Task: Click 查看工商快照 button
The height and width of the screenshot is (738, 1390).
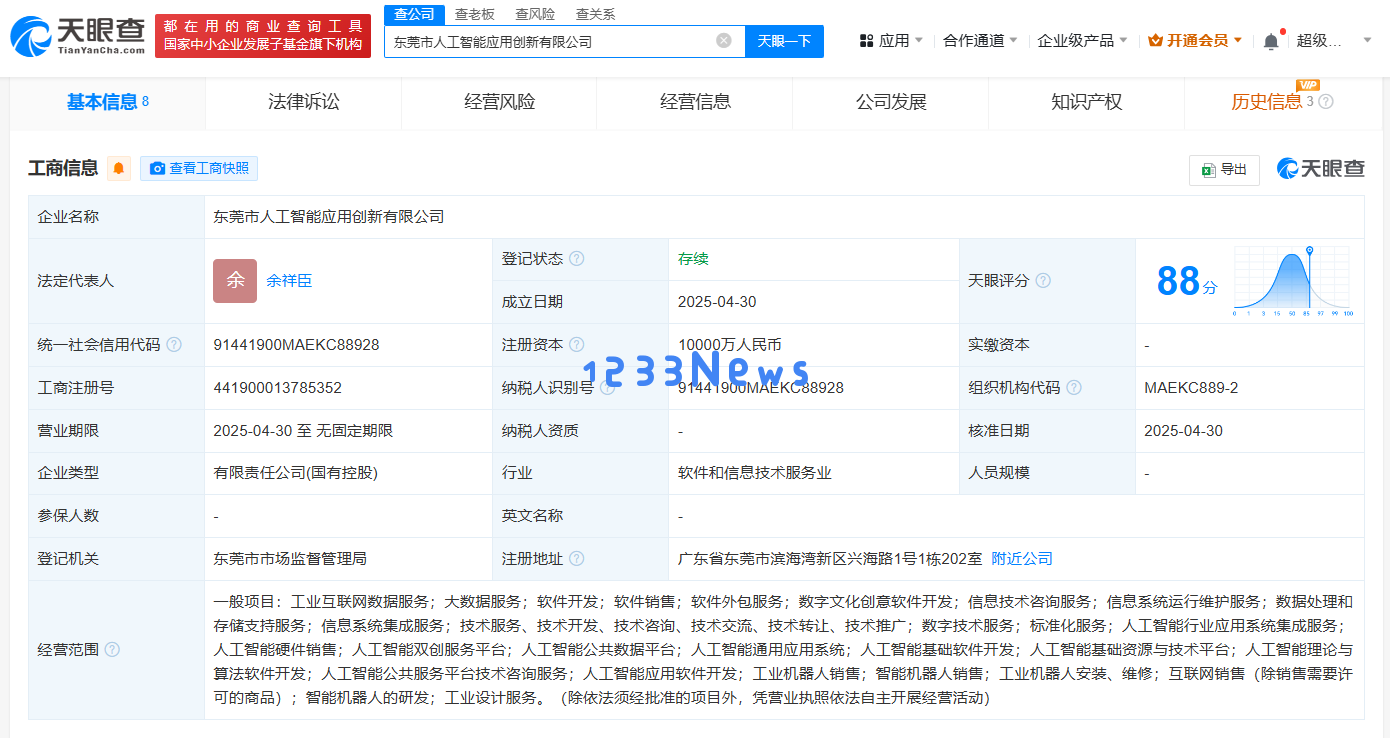Action: point(199,168)
